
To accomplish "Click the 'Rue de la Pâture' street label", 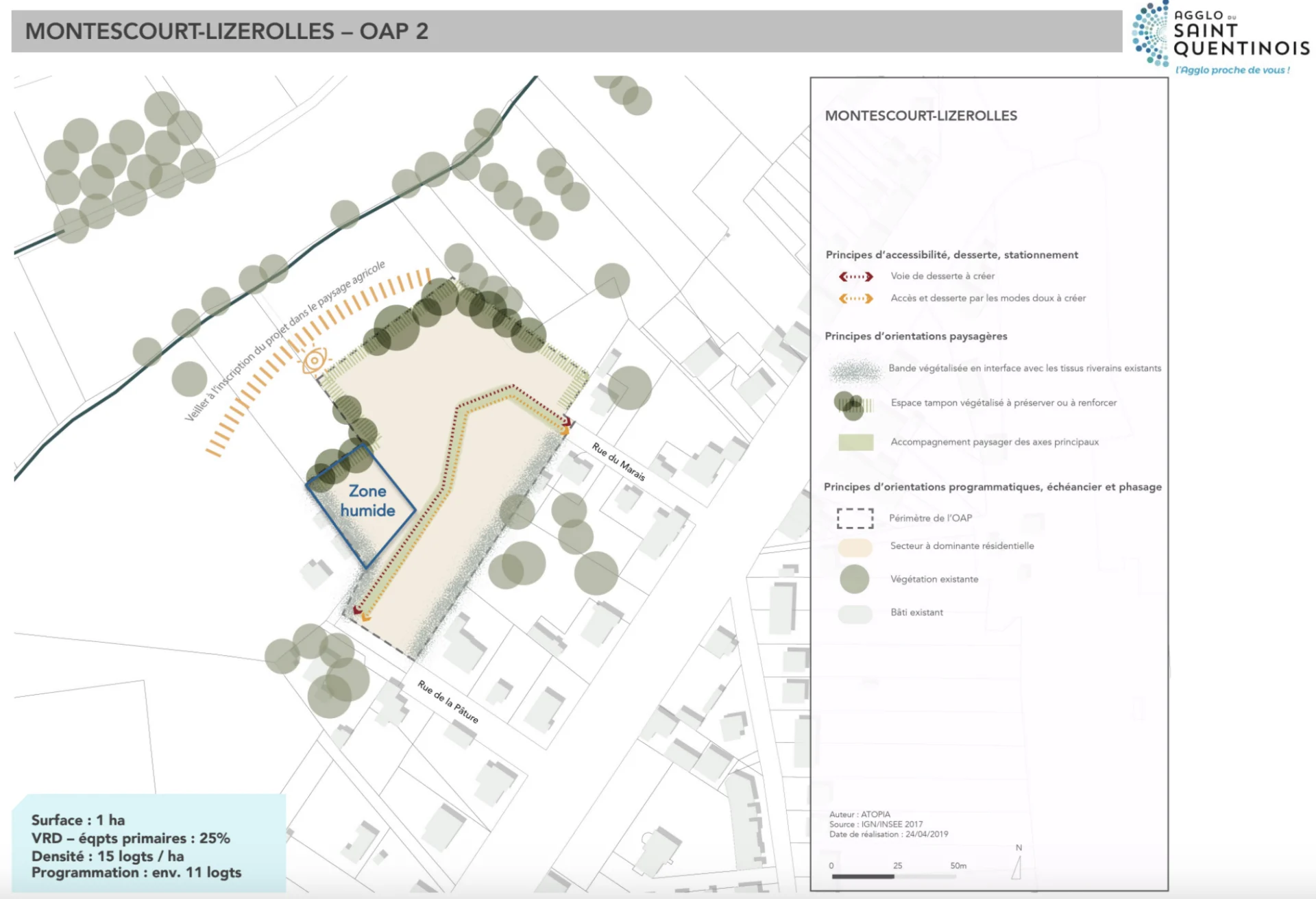I will tap(448, 701).
